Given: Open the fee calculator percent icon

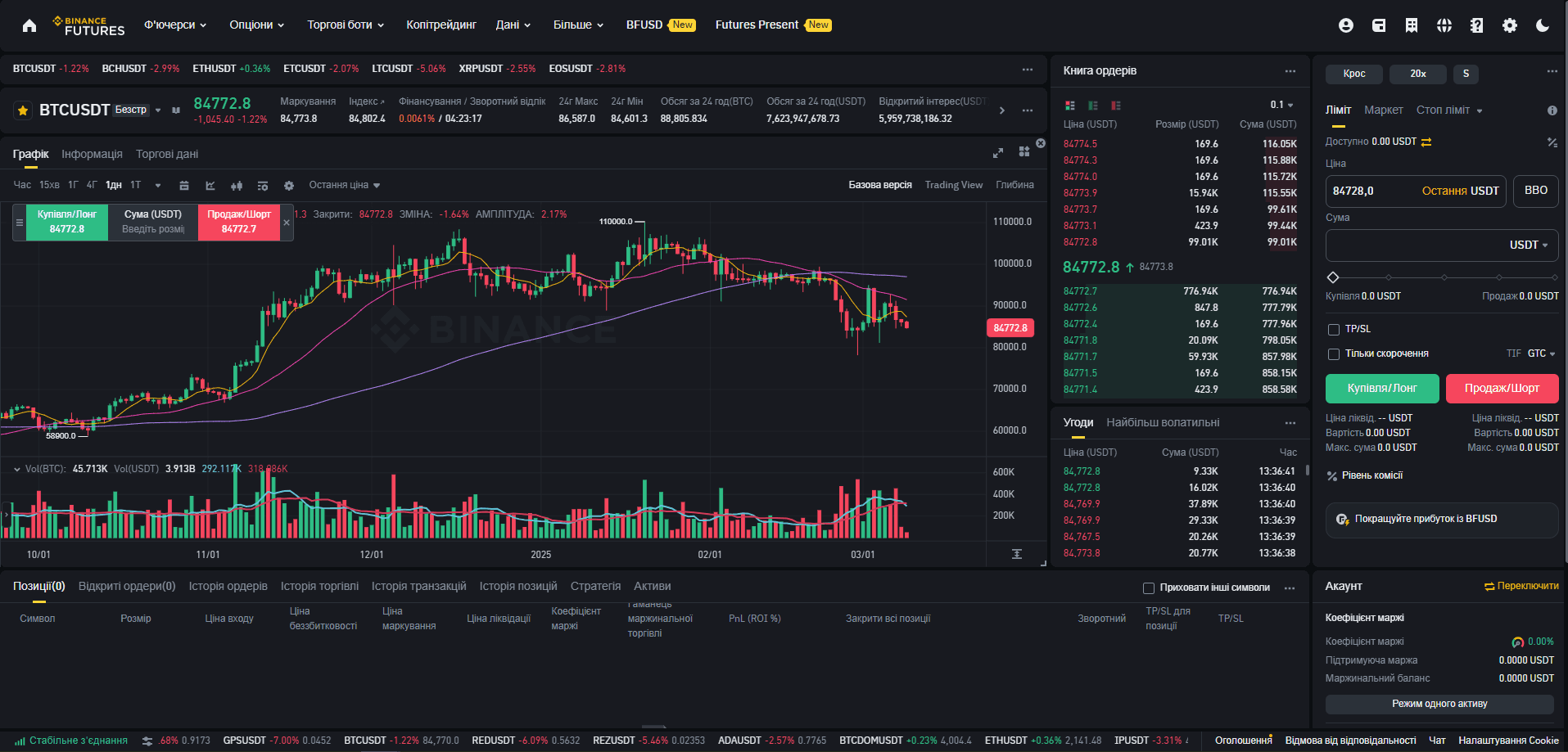Looking at the screenshot, I should tap(1552, 142).
